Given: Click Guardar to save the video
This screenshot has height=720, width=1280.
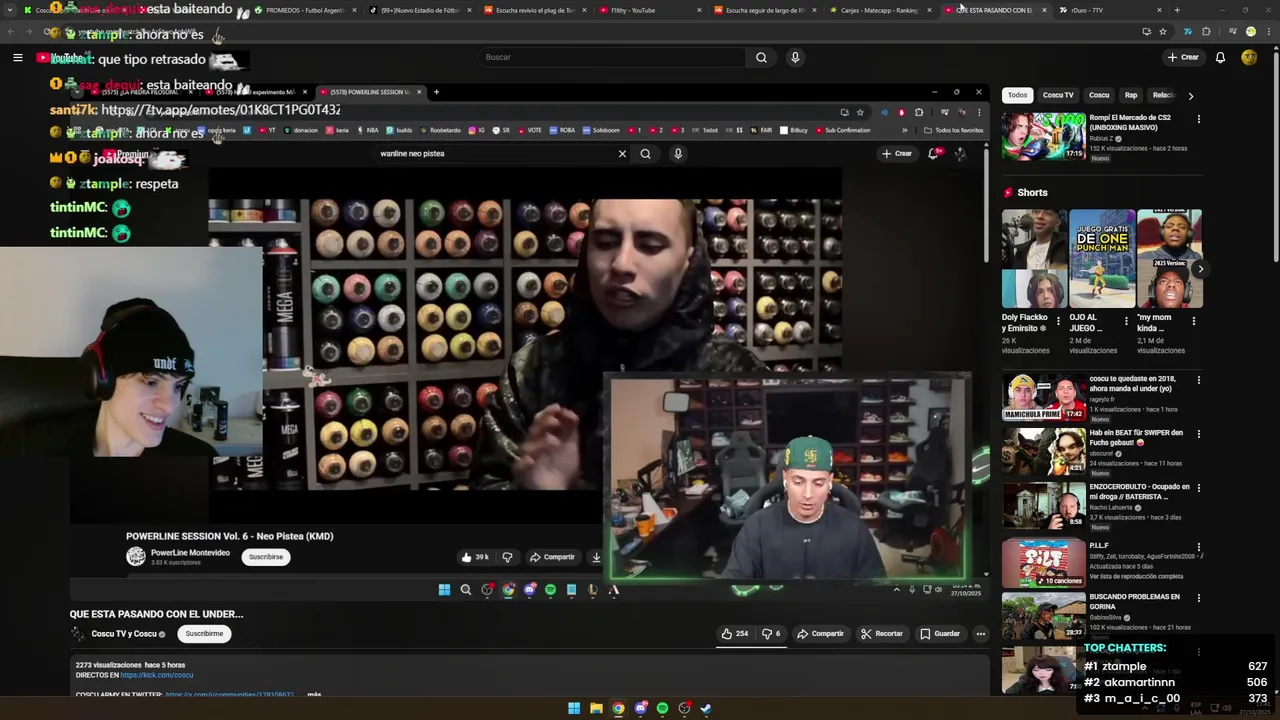Looking at the screenshot, I should [x=940, y=633].
